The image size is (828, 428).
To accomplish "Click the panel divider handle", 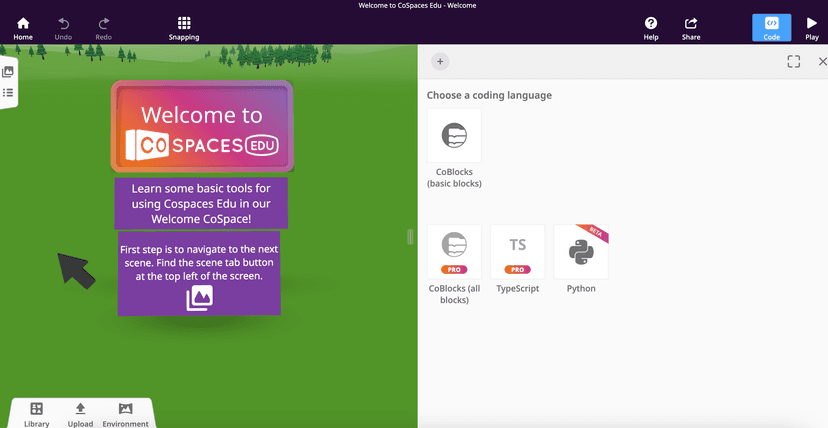I will pos(410,237).
